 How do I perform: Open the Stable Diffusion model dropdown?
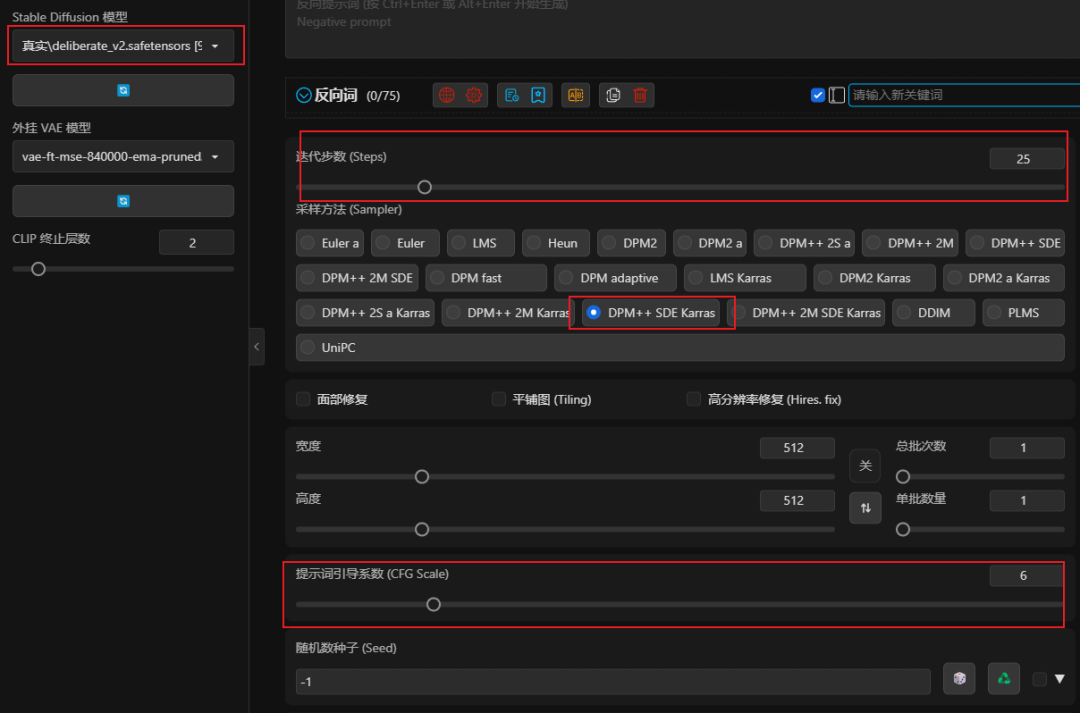point(122,46)
